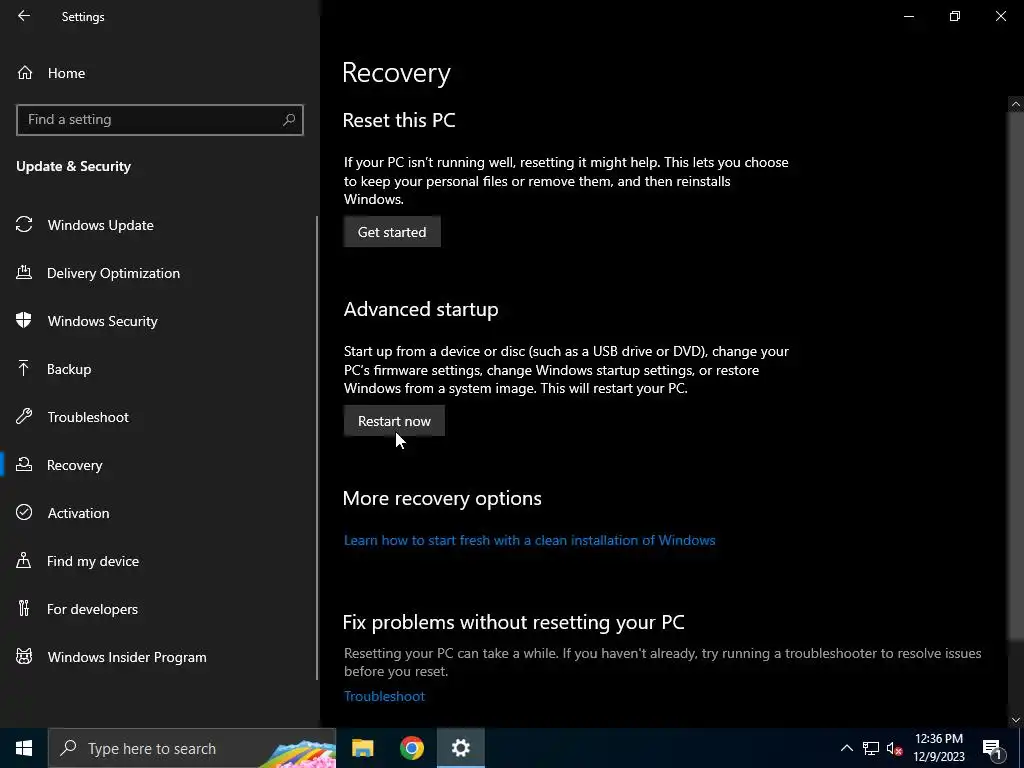Open File Explorer from the taskbar

click(362, 748)
